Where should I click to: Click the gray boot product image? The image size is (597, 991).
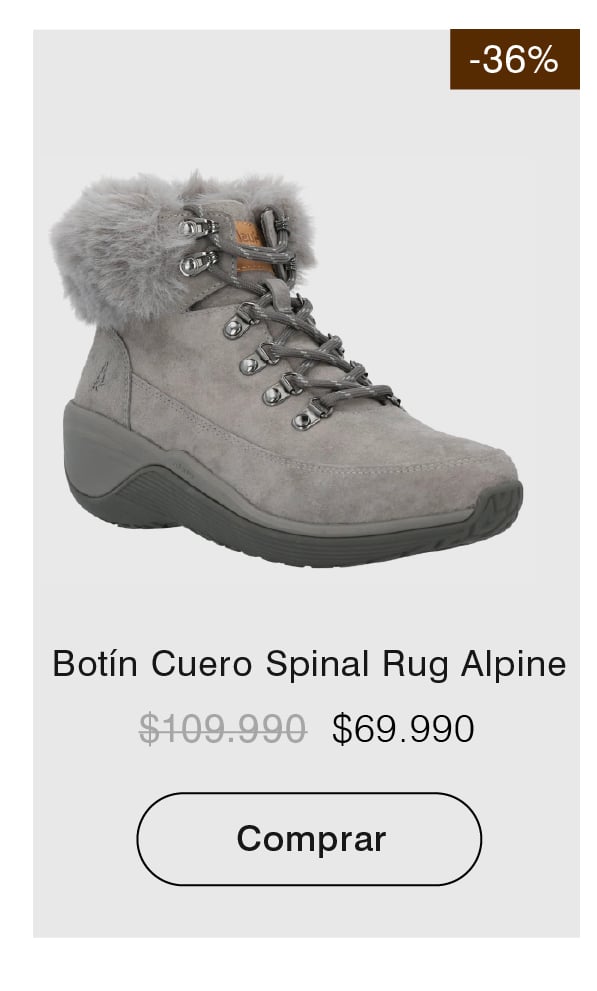click(287, 369)
